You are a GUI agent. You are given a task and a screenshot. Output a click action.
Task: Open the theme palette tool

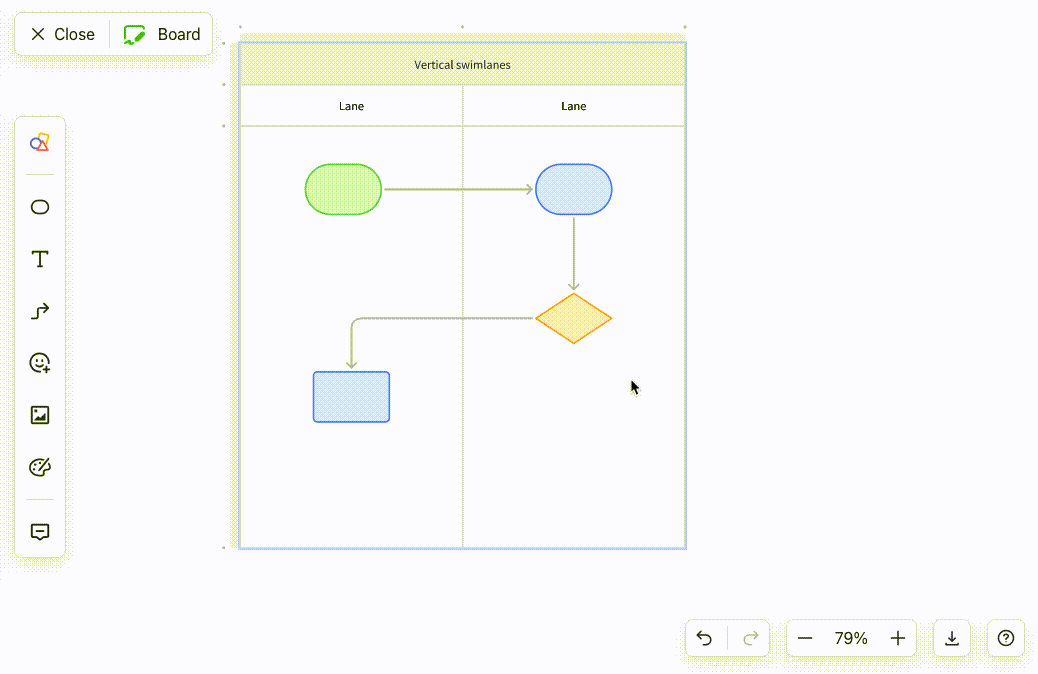coord(39,467)
